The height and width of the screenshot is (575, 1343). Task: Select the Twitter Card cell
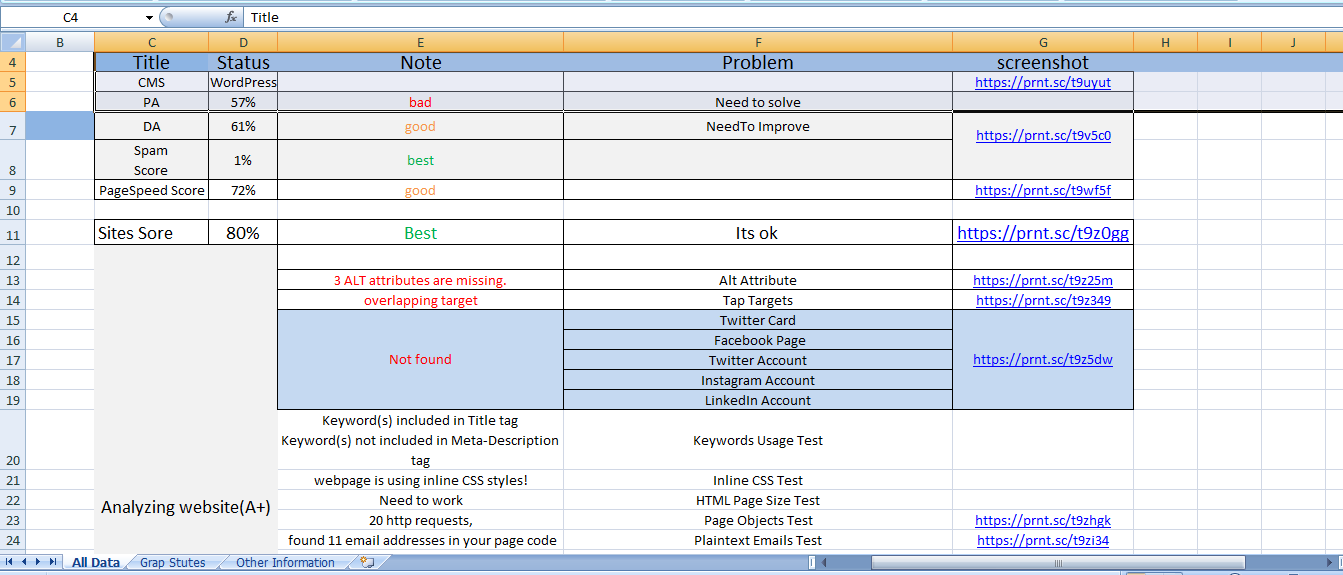tap(758, 320)
